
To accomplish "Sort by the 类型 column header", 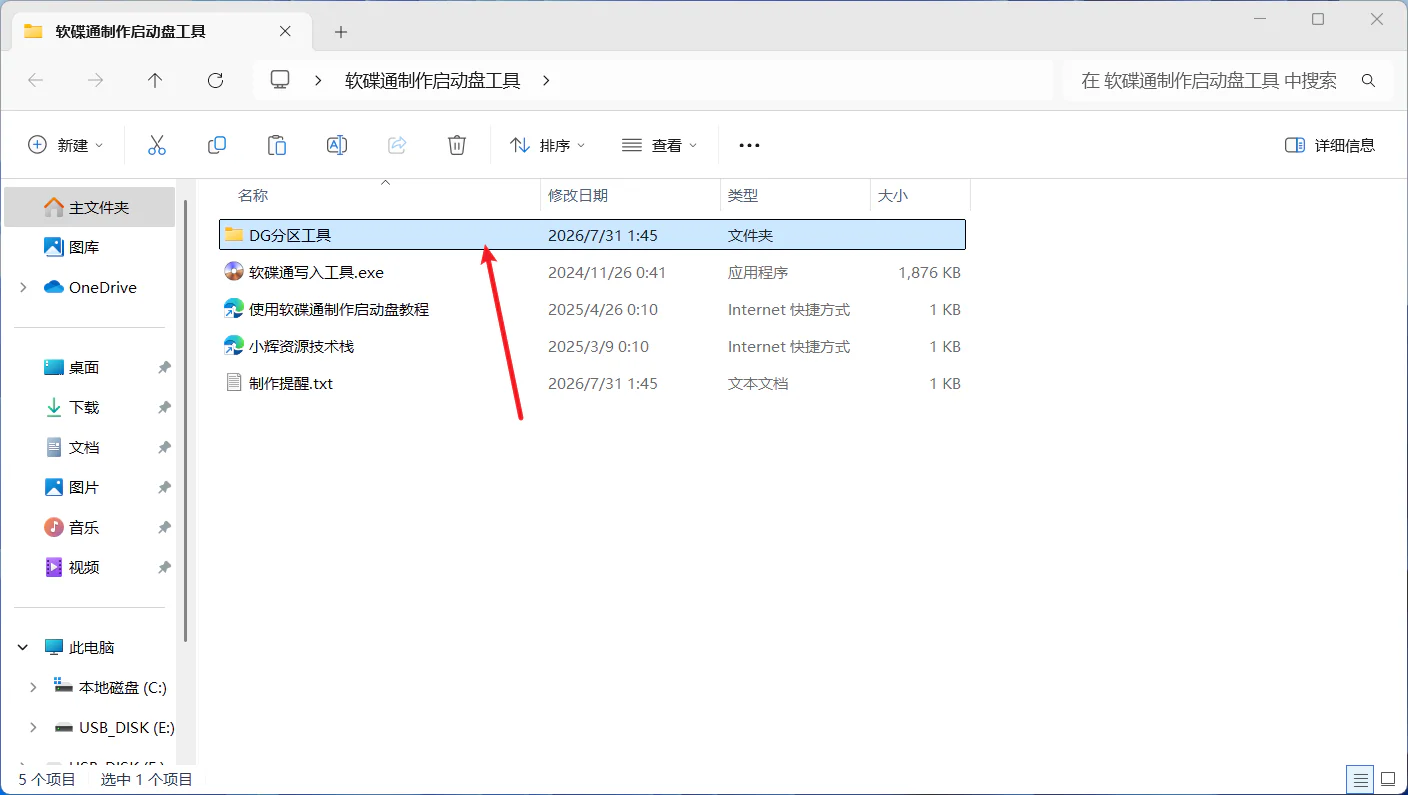I will click(x=795, y=196).
